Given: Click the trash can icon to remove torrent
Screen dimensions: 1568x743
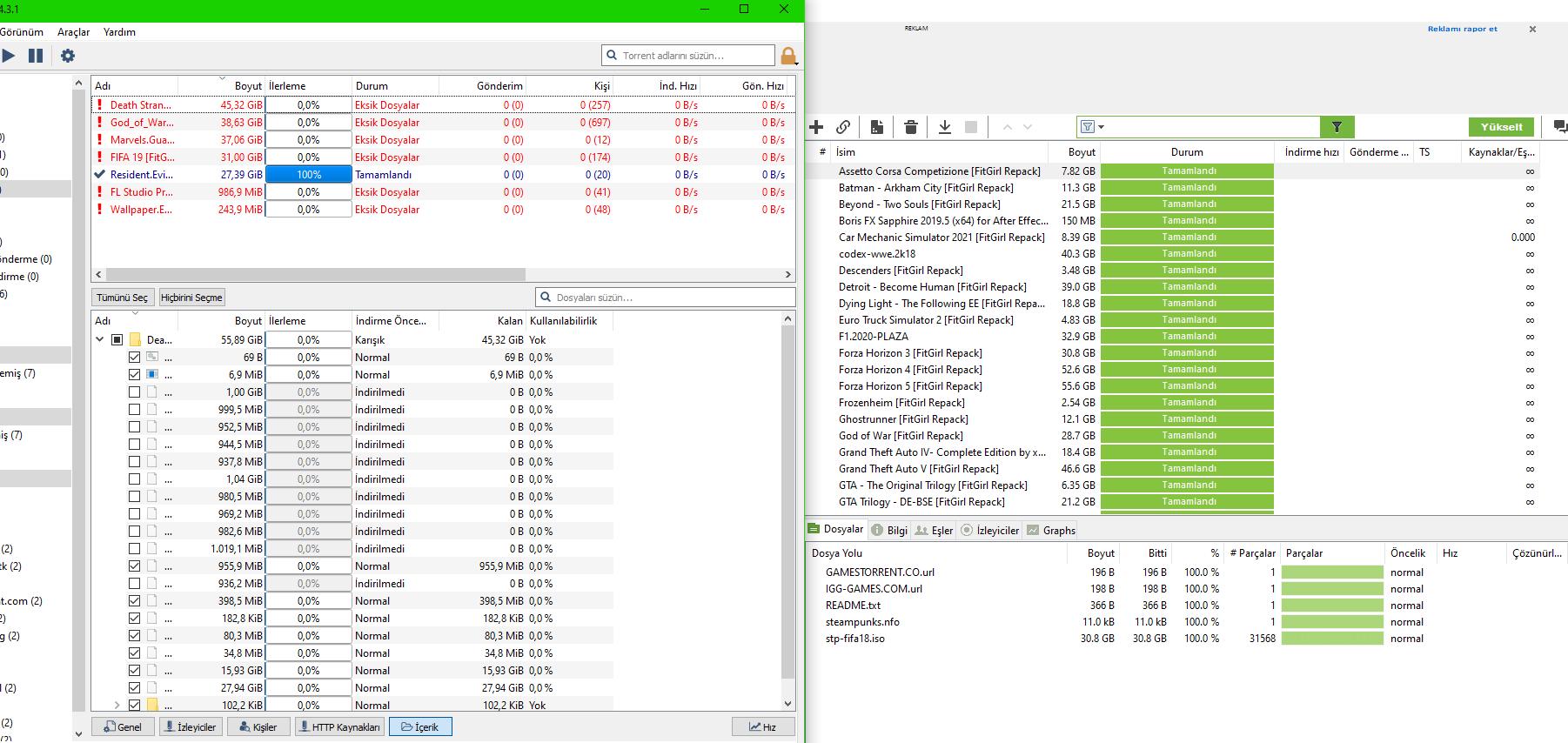Looking at the screenshot, I should pos(911,127).
